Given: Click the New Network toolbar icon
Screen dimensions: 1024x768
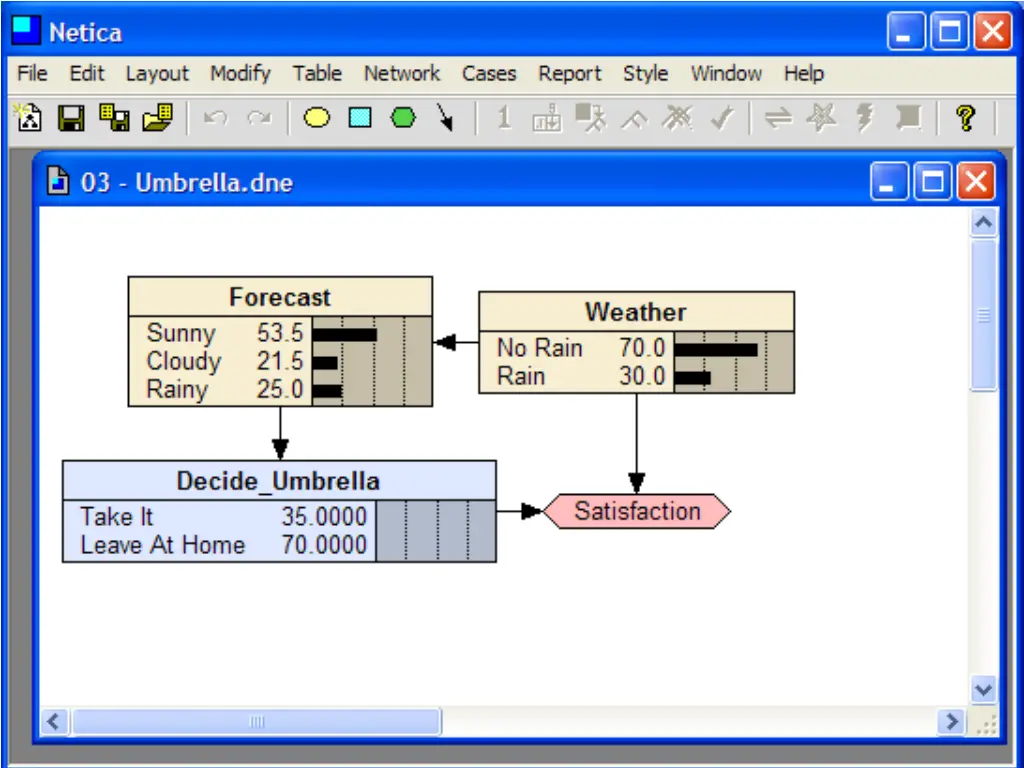Looking at the screenshot, I should (x=29, y=118).
